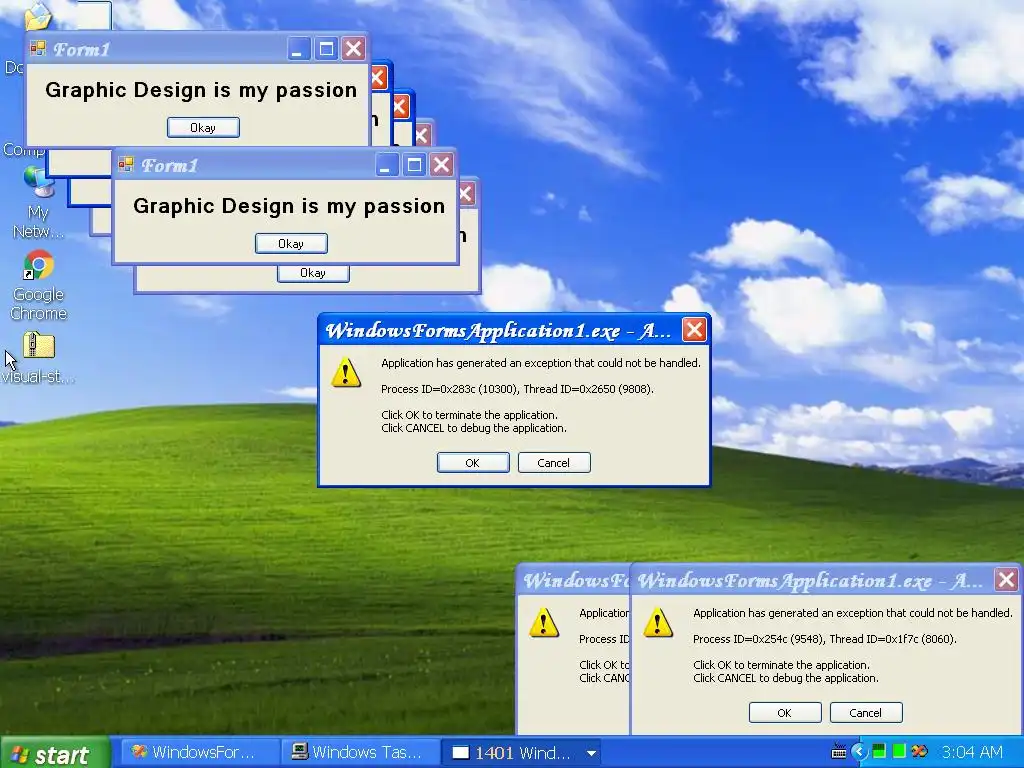Click Cancel in the Process ID=0x254c error dialog

point(866,712)
